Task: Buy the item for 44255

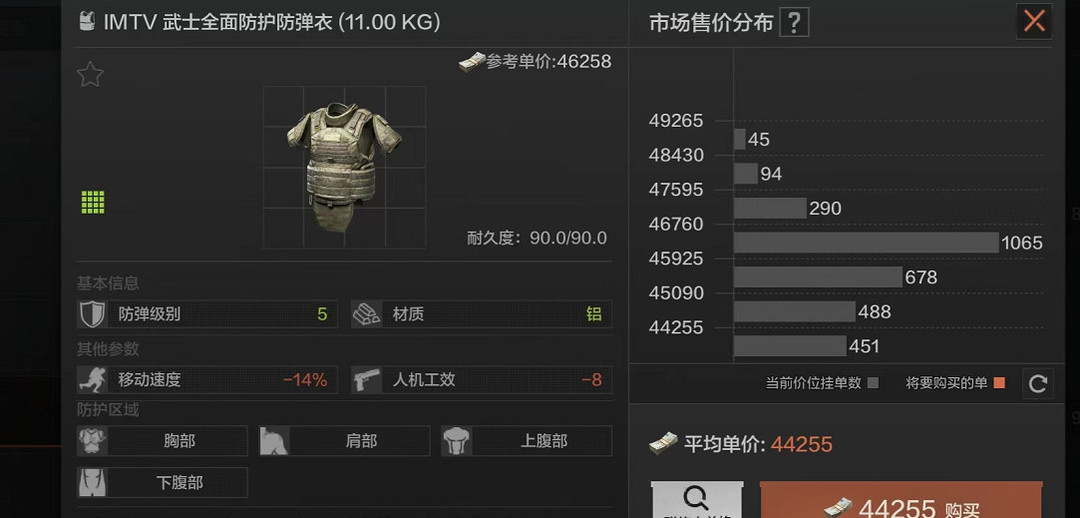Action: pos(901,501)
